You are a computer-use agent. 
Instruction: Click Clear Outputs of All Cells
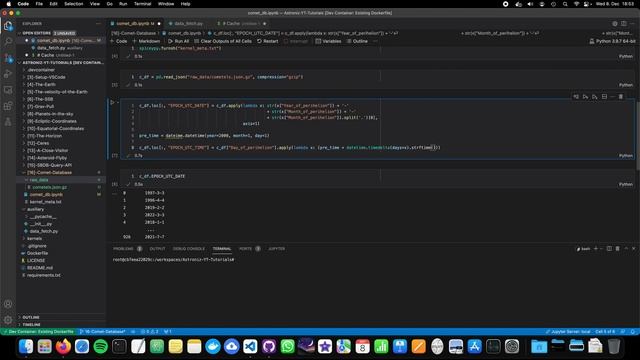click(x=223, y=41)
